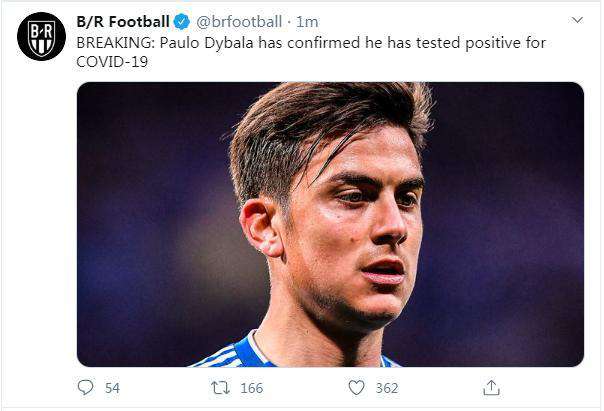Click the reply speech bubble icon
The width and height of the screenshot is (604, 411).
click(x=87, y=387)
